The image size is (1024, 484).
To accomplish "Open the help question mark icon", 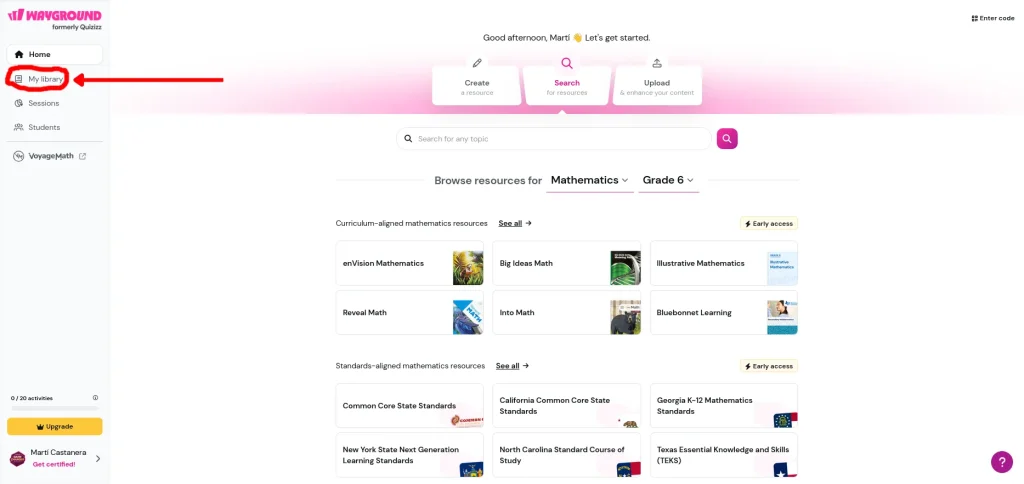I will [1001, 461].
